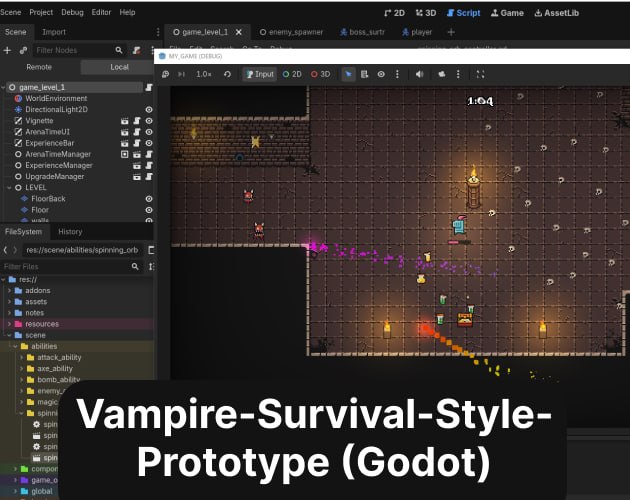Click next frame step button
This screenshot has width=630, height=500.
tap(181, 74)
